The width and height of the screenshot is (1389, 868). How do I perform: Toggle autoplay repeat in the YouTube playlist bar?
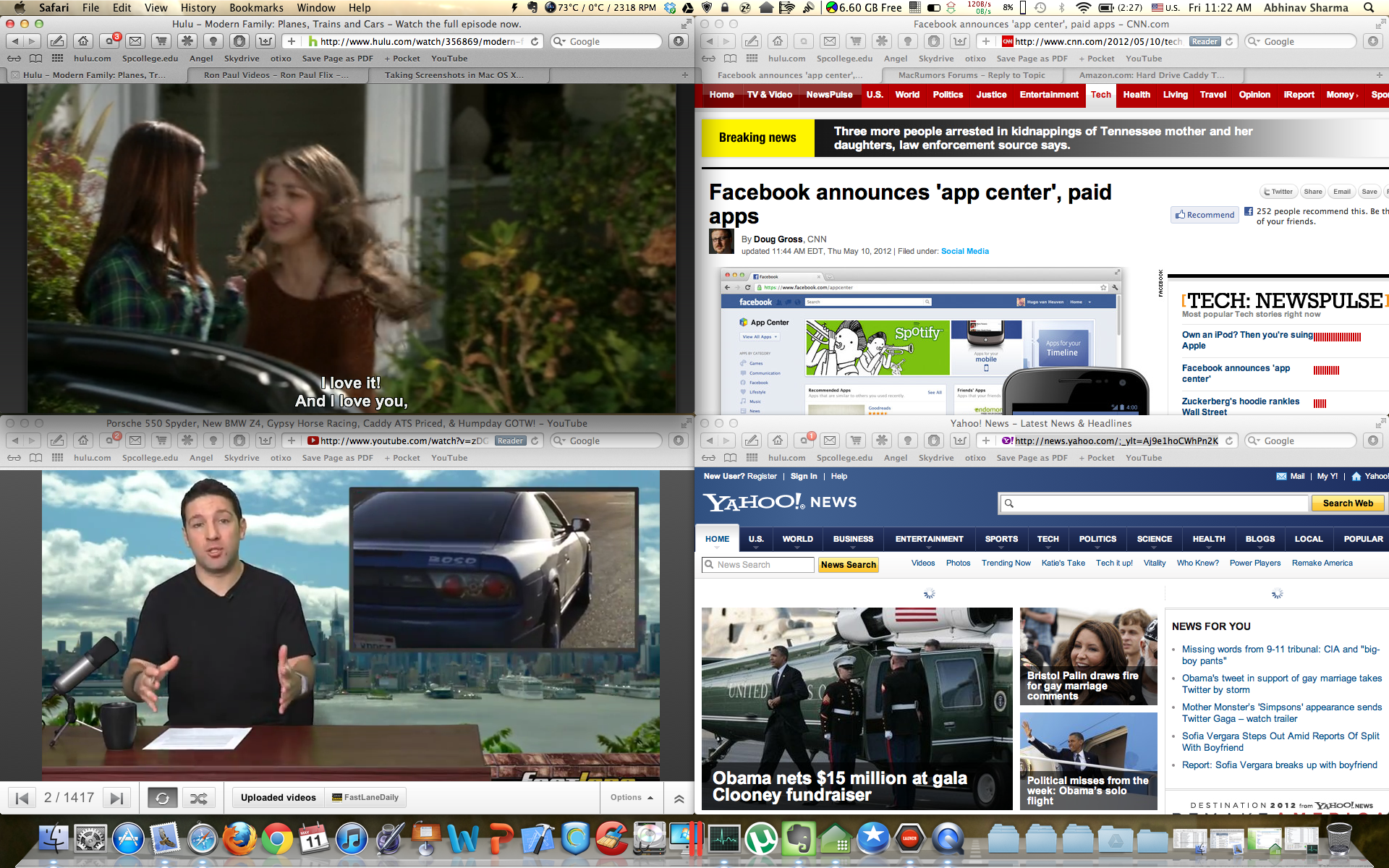click(162, 798)
